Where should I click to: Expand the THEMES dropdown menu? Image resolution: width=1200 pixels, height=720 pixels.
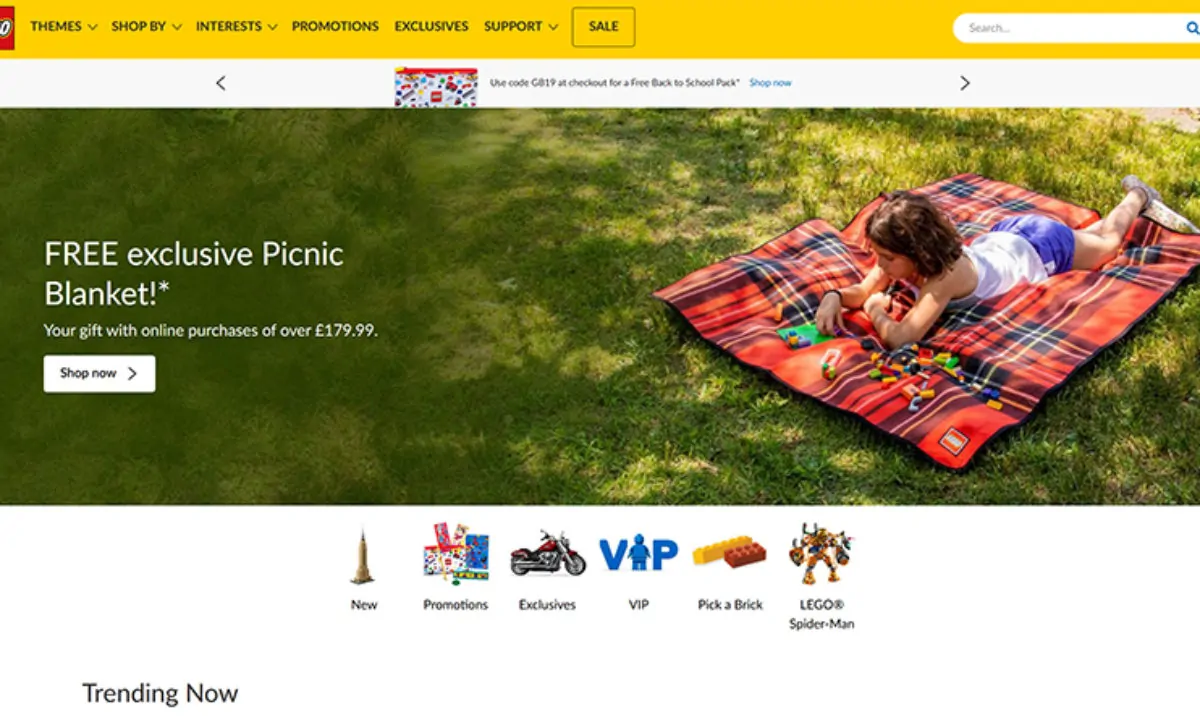tap(64, 27)
